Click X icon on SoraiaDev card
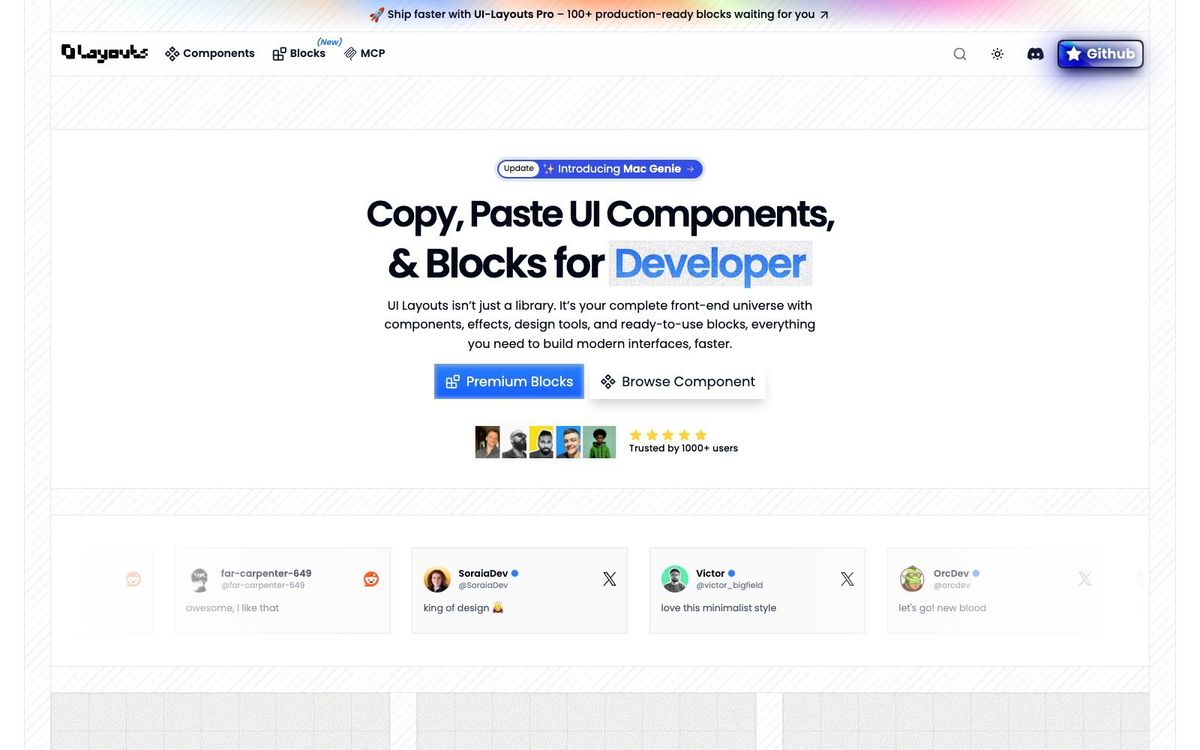This screenshot has width=1200, height=750. (609, 579)
